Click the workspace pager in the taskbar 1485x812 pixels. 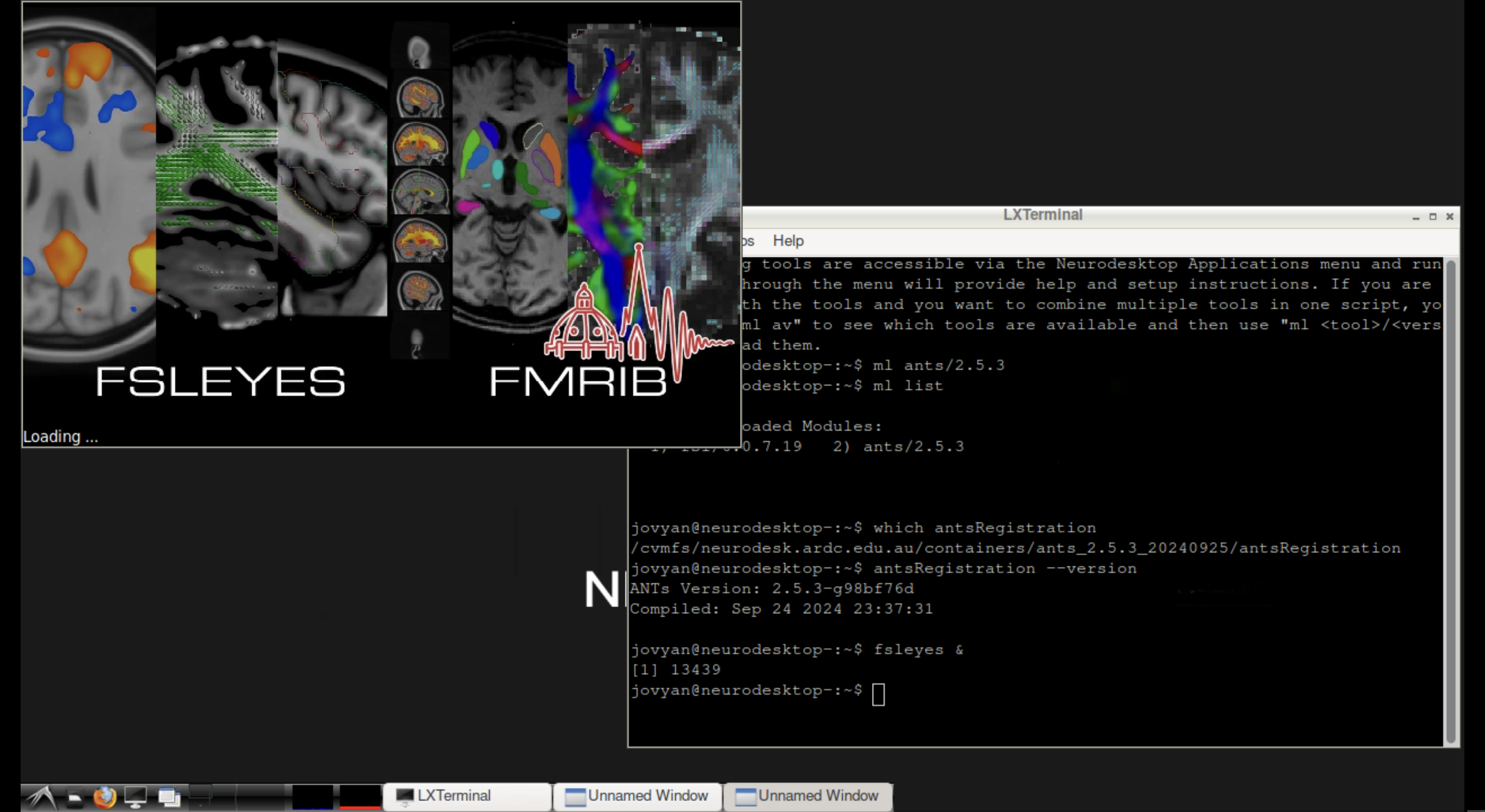[x=236, y=798]
